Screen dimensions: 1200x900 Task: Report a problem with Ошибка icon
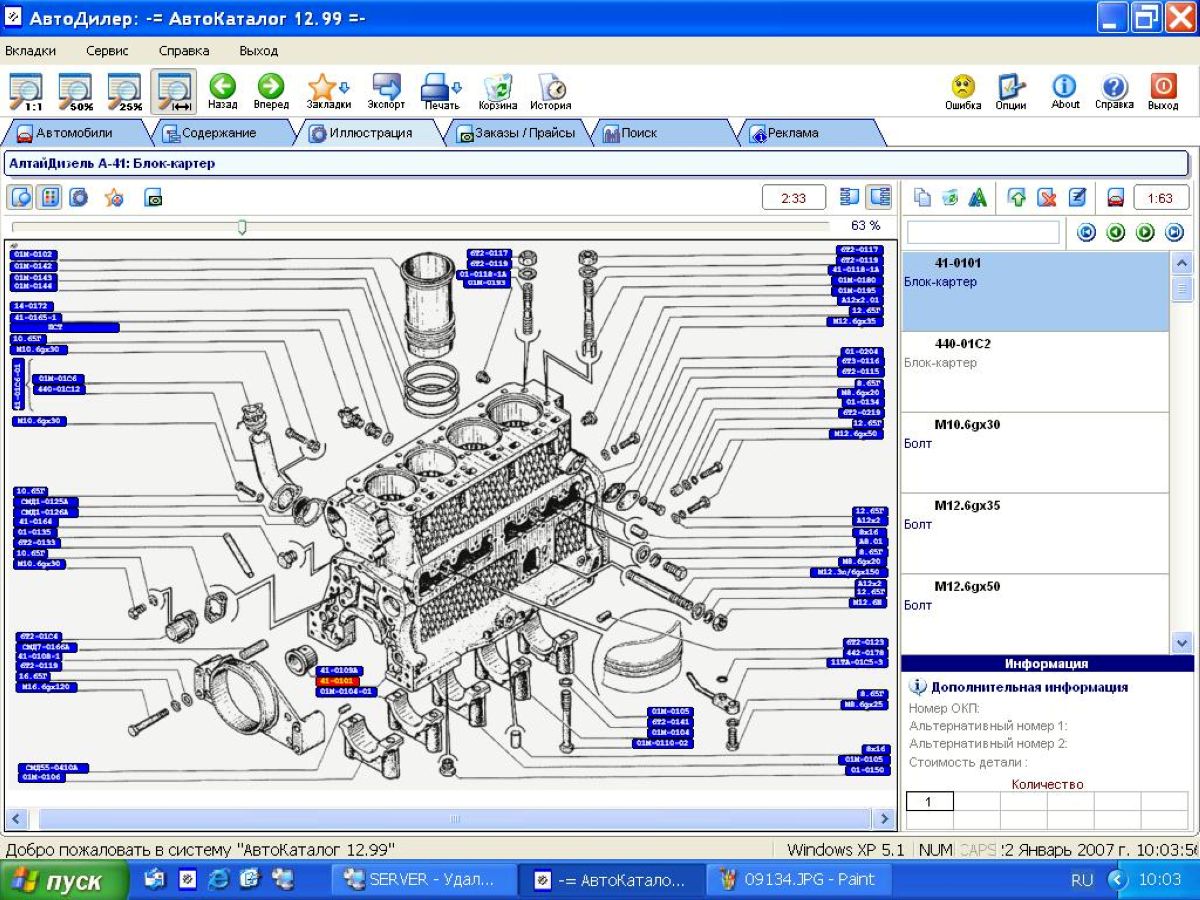click(x=963, y=90)
